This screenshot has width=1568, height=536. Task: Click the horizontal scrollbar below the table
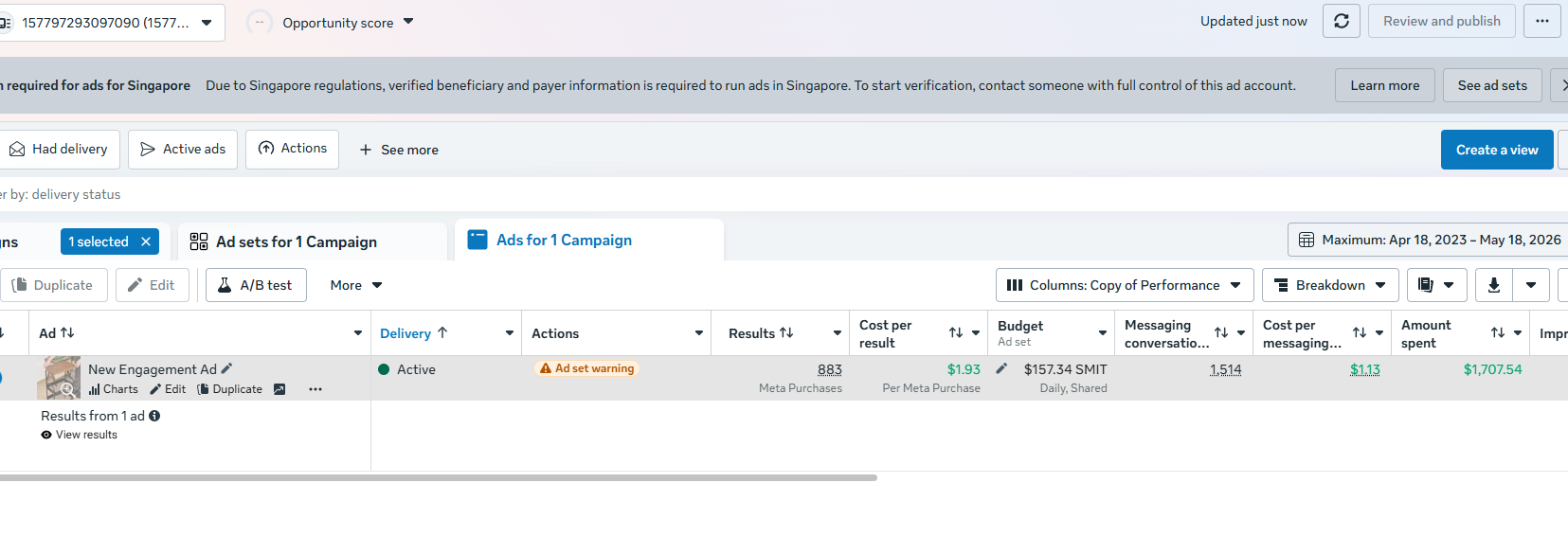tap(439, 477)
